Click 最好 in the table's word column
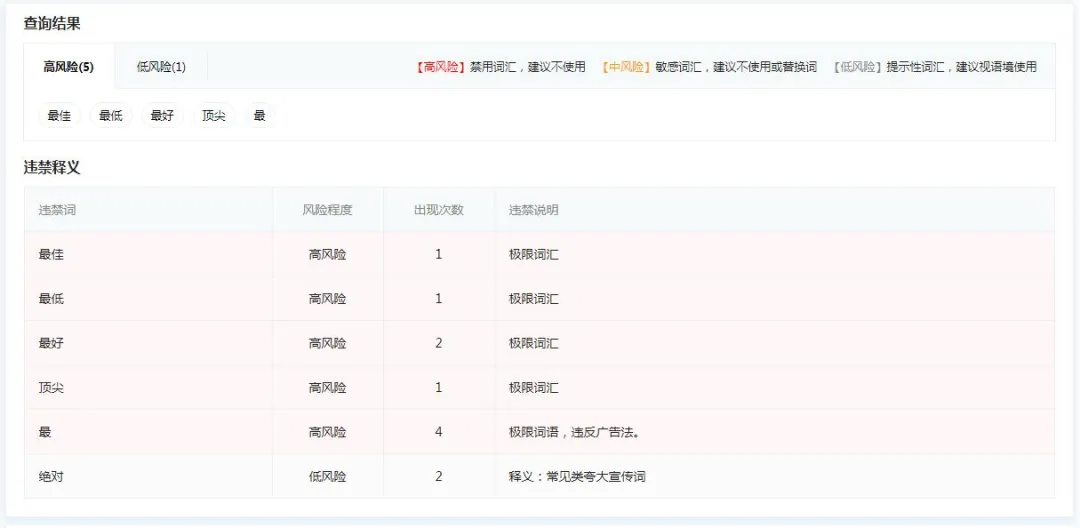 click(x=51, y=343)
